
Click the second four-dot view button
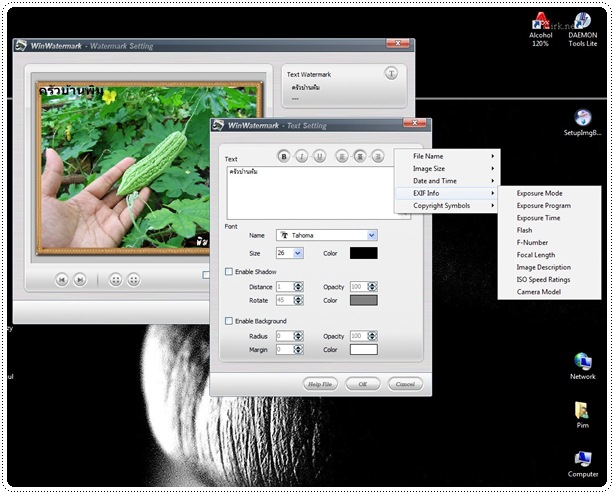coord(134,279)
